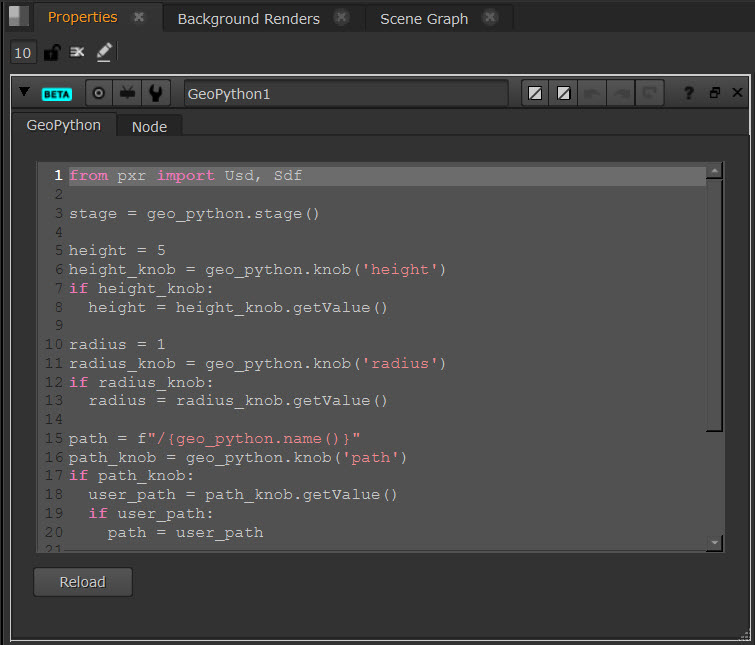Image resolution: width=755 pixels, height=645 pixels.
Task: Switch to the Node tab
Action: click(149, 126)
